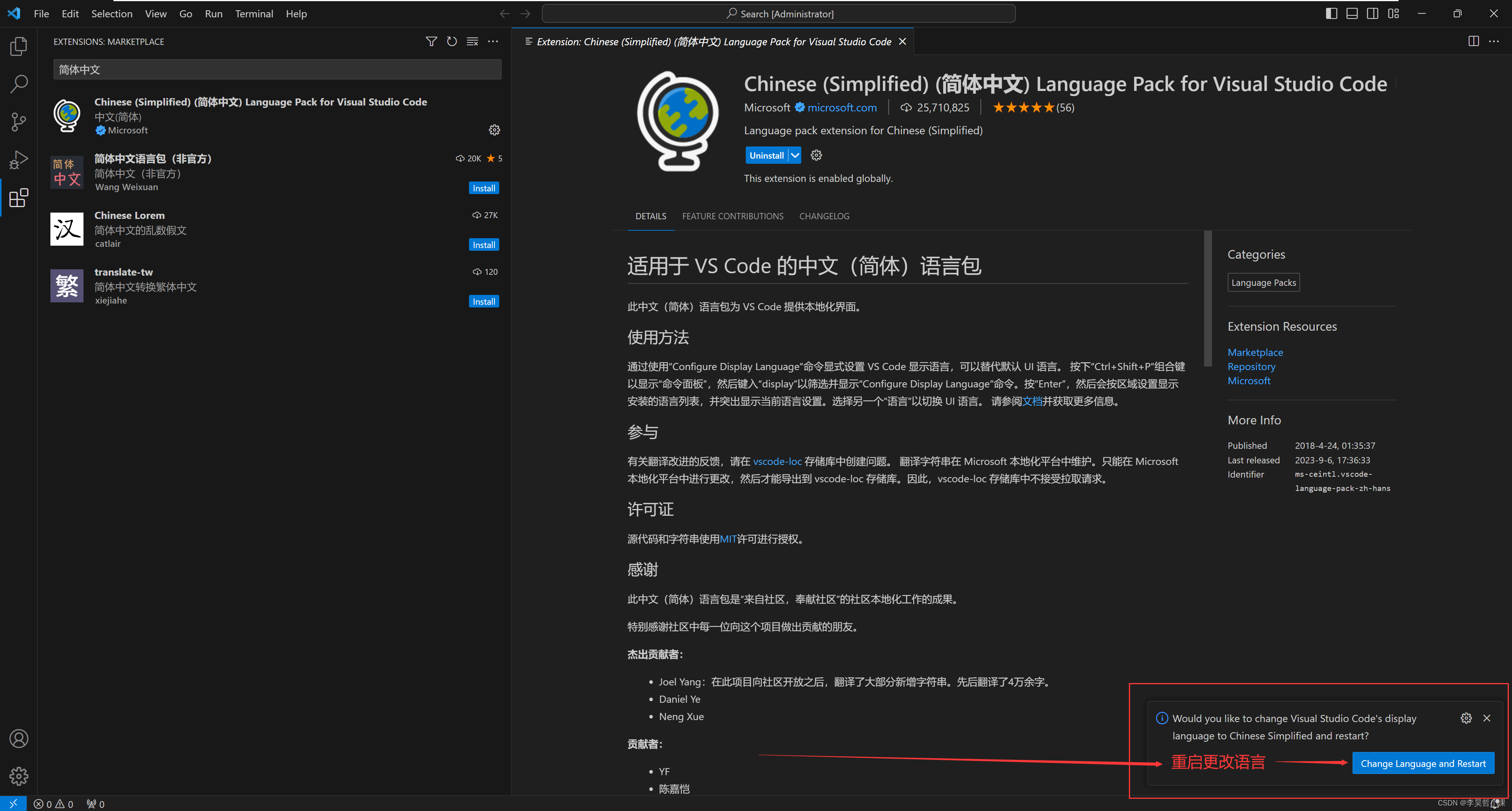Click the star rating of the extension
Viewport: 1512px width, 811px height.
(1033, 107)
